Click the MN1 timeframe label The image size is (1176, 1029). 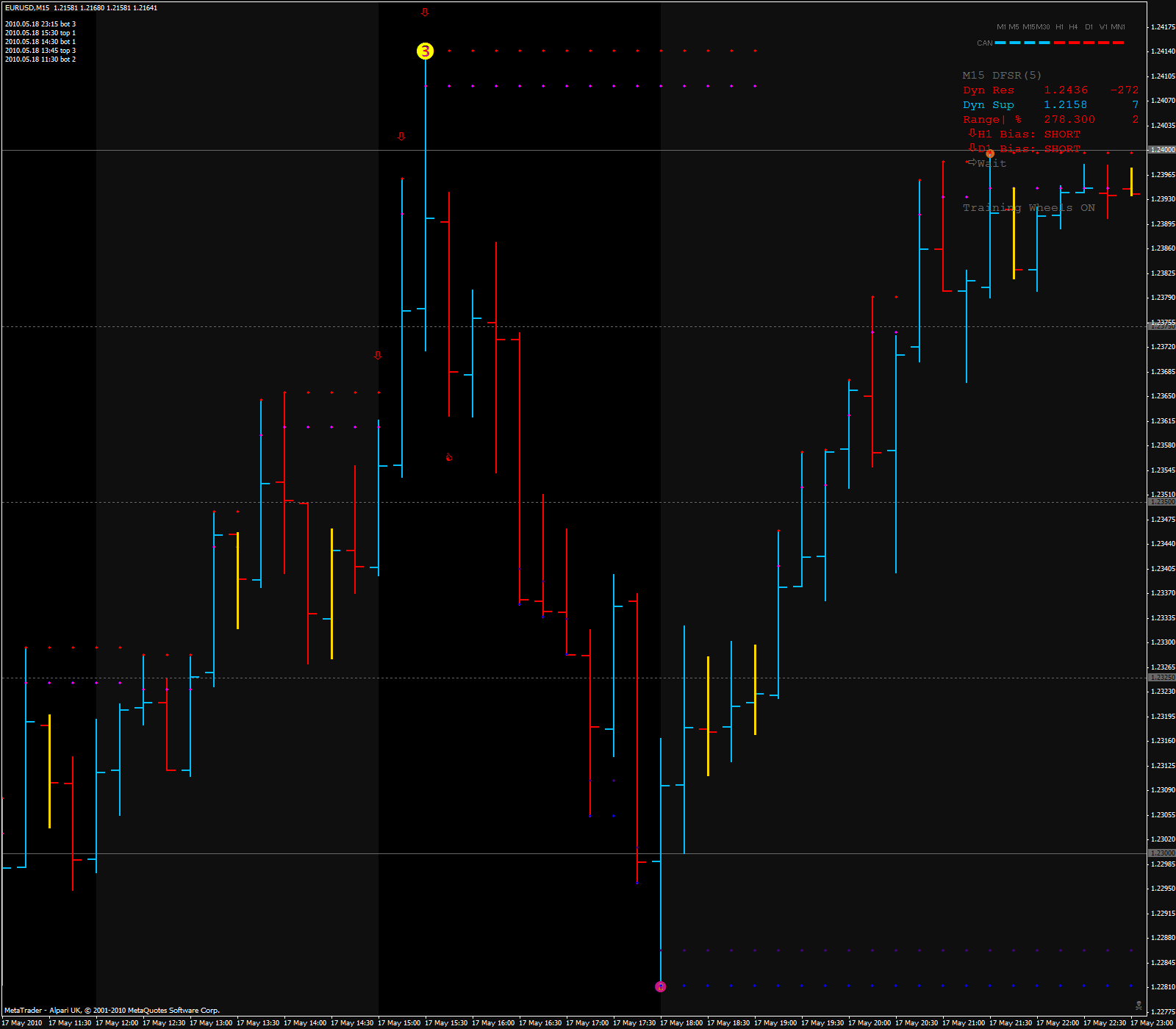coord(1116,26)
